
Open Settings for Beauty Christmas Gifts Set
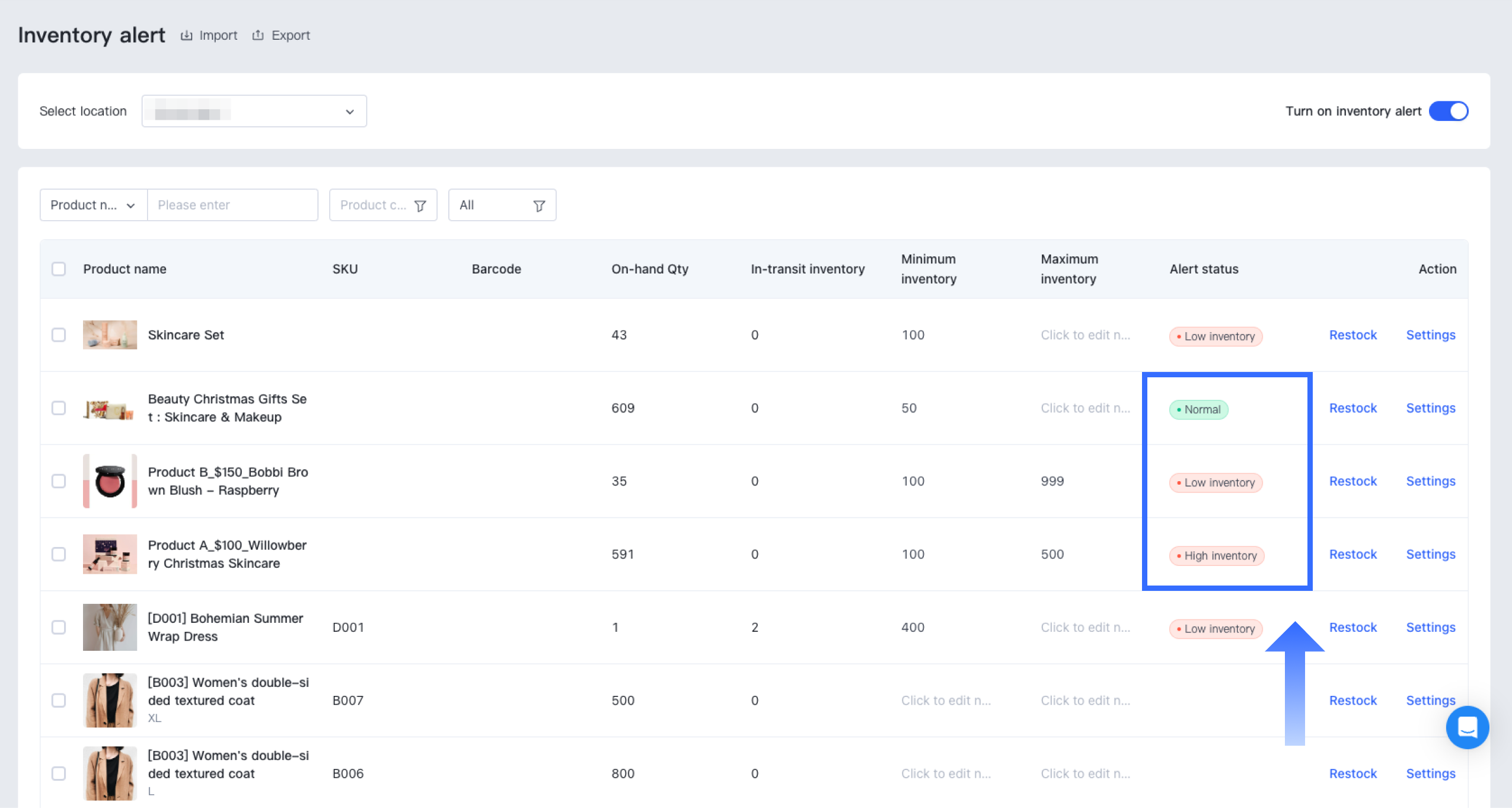(1430, 408)
